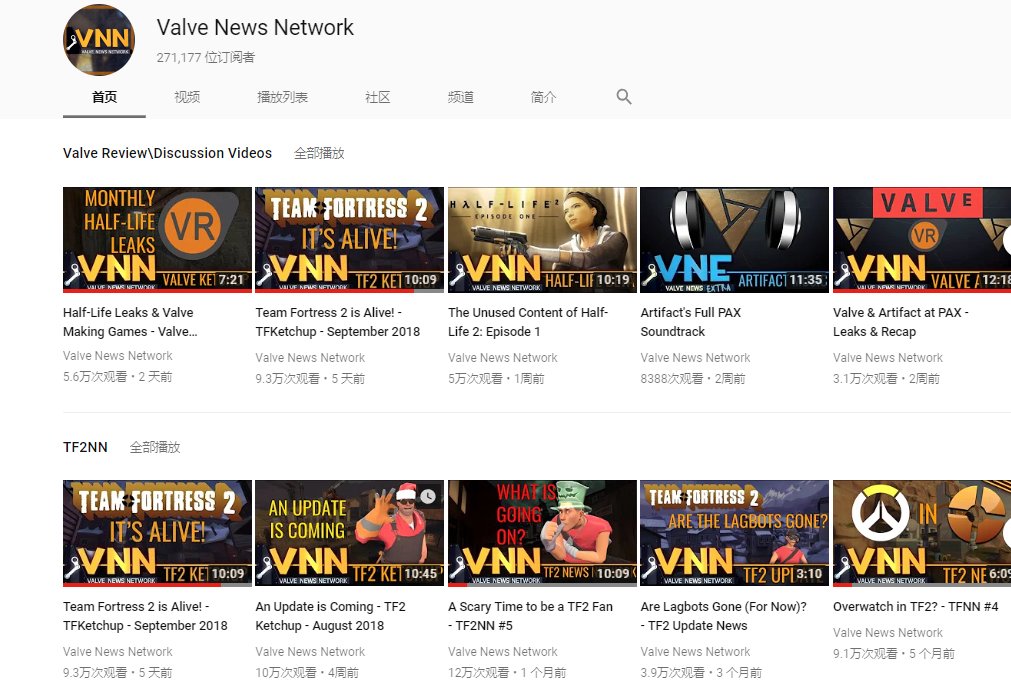Image resolution: width=1011 pixels, height=689 pixels.
Task: Click Valve News Network under Unused Content video
Action: click(x=503, y=358)
